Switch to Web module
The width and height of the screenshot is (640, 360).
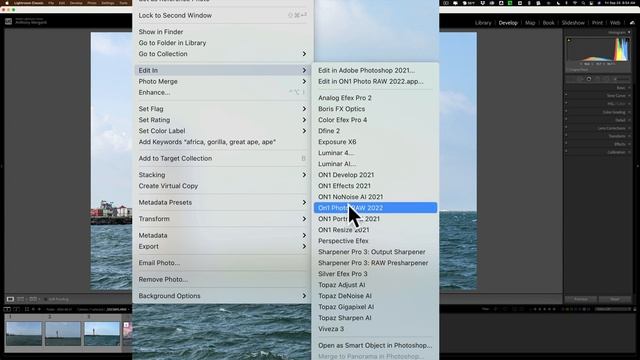pos(615,23)
